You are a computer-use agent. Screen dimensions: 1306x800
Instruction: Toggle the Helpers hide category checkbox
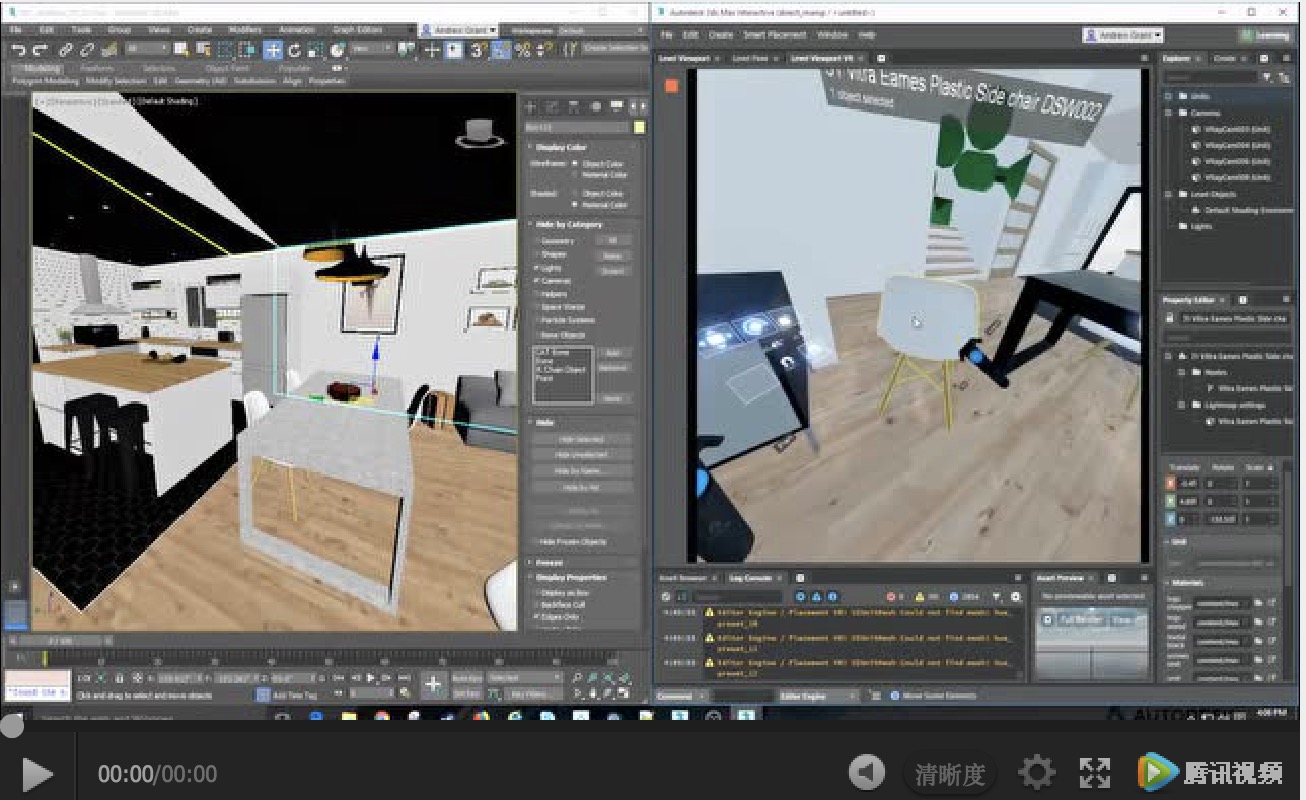(x=537, y=294)
